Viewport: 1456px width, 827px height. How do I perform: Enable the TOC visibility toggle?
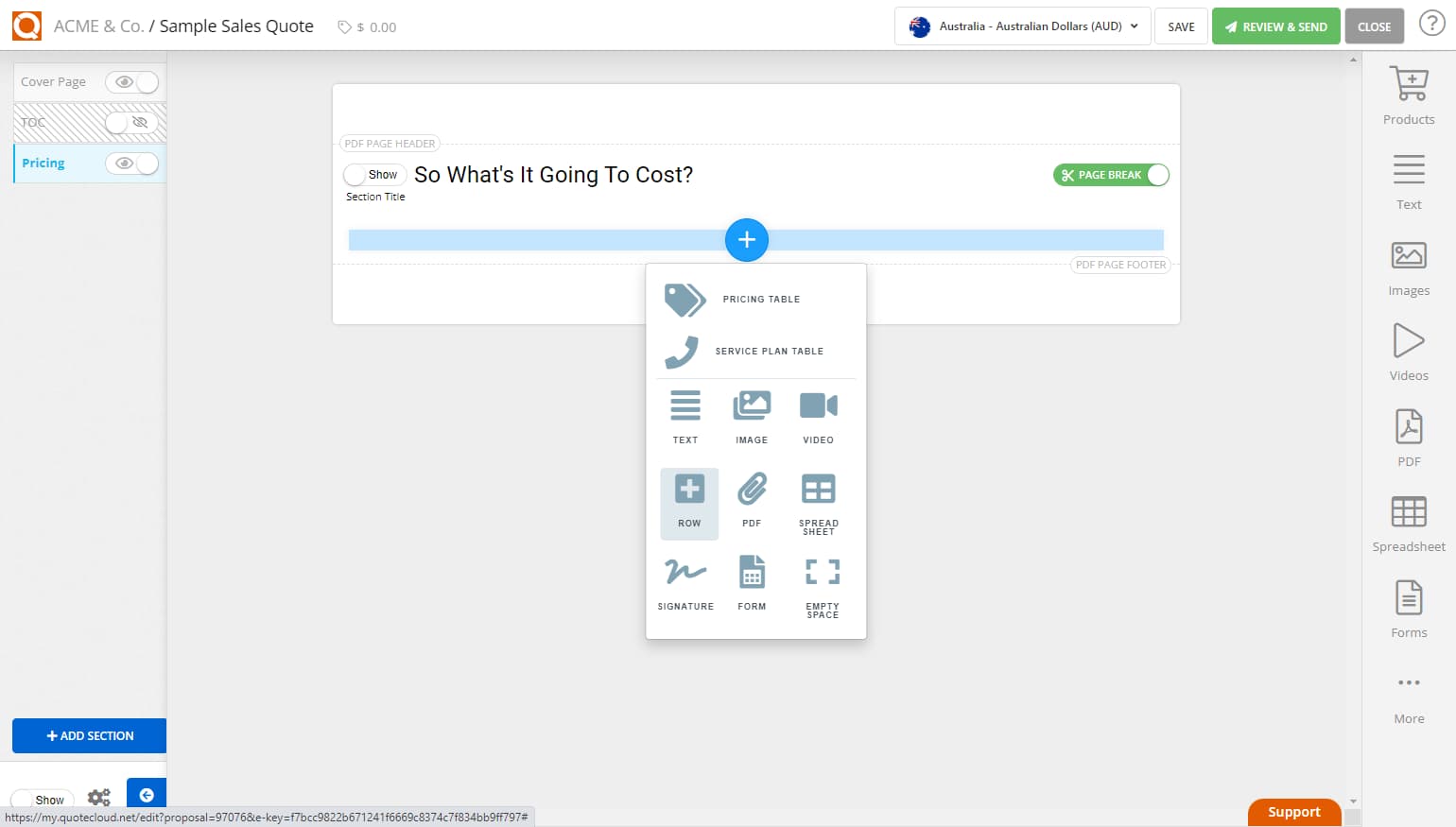click(132, 123)
